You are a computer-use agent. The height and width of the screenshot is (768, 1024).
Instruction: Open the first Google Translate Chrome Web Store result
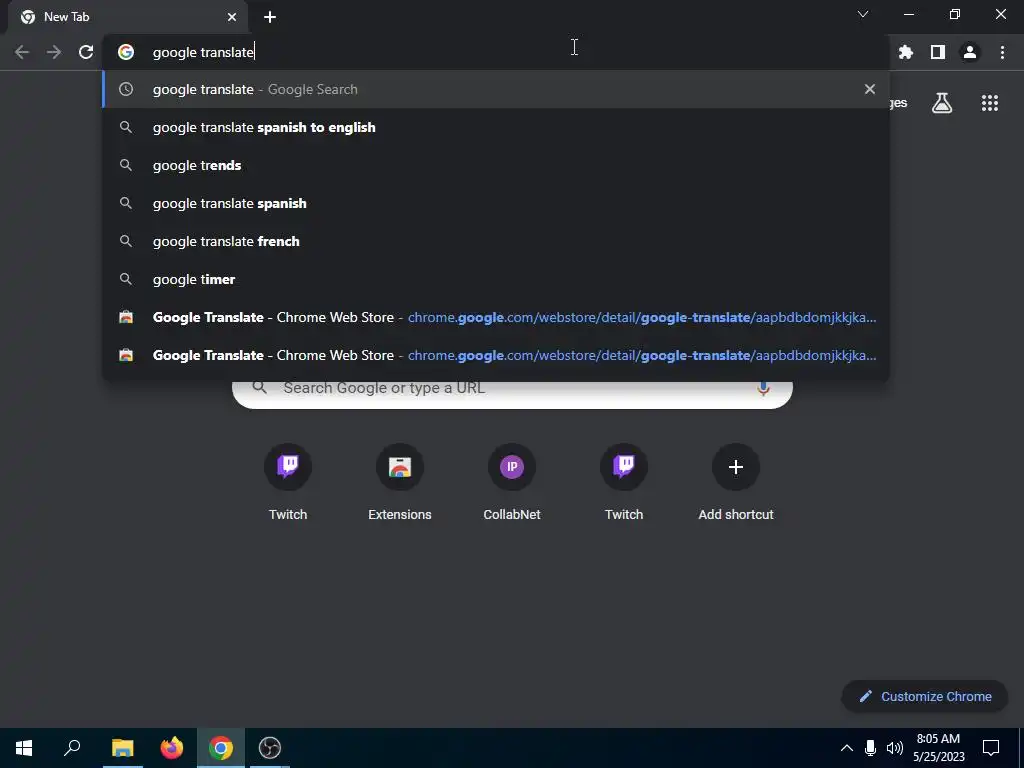(x=496, y=317)
